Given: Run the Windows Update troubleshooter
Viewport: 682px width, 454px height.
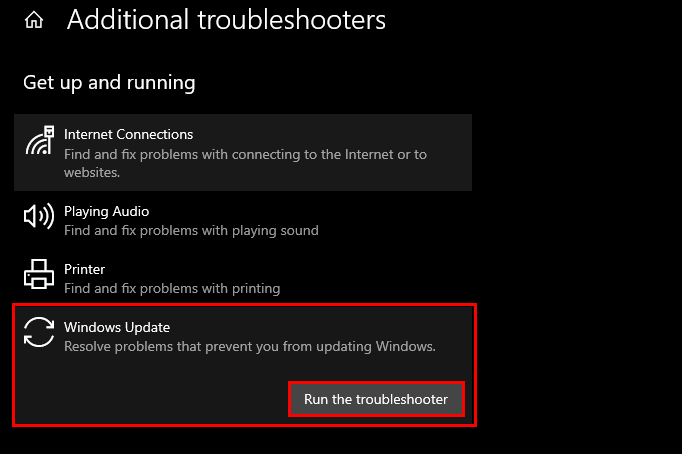Looking at the screenshot, I should [x=376, y=399].
